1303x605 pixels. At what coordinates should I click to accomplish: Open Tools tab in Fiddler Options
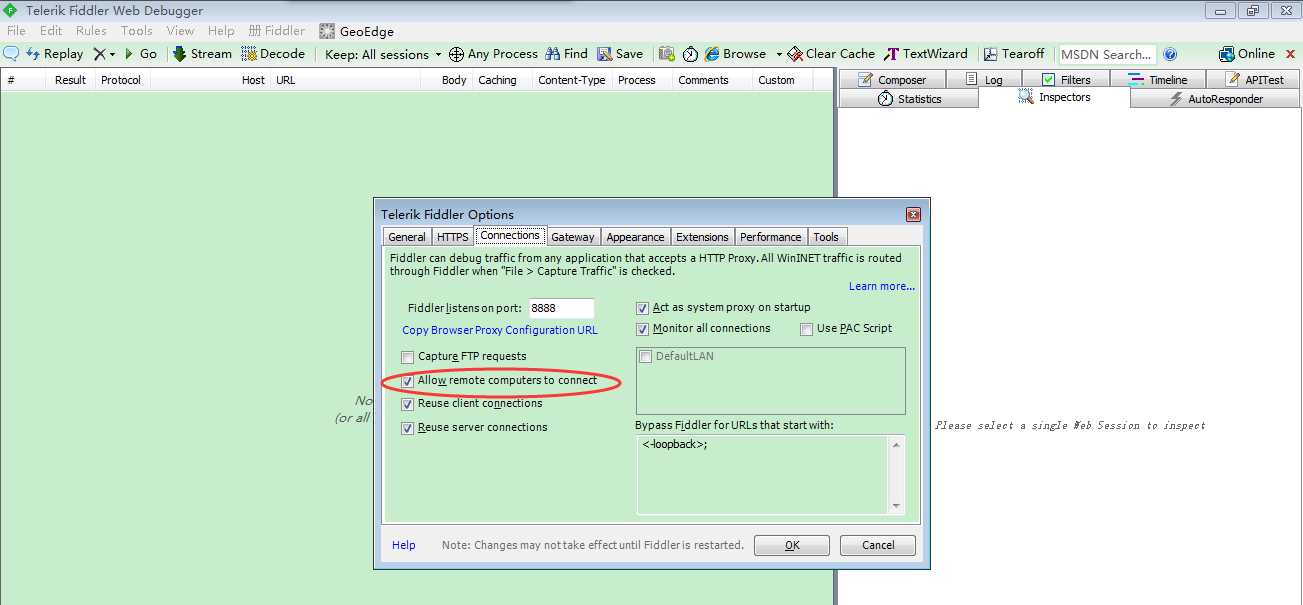(x=826, y=237)
